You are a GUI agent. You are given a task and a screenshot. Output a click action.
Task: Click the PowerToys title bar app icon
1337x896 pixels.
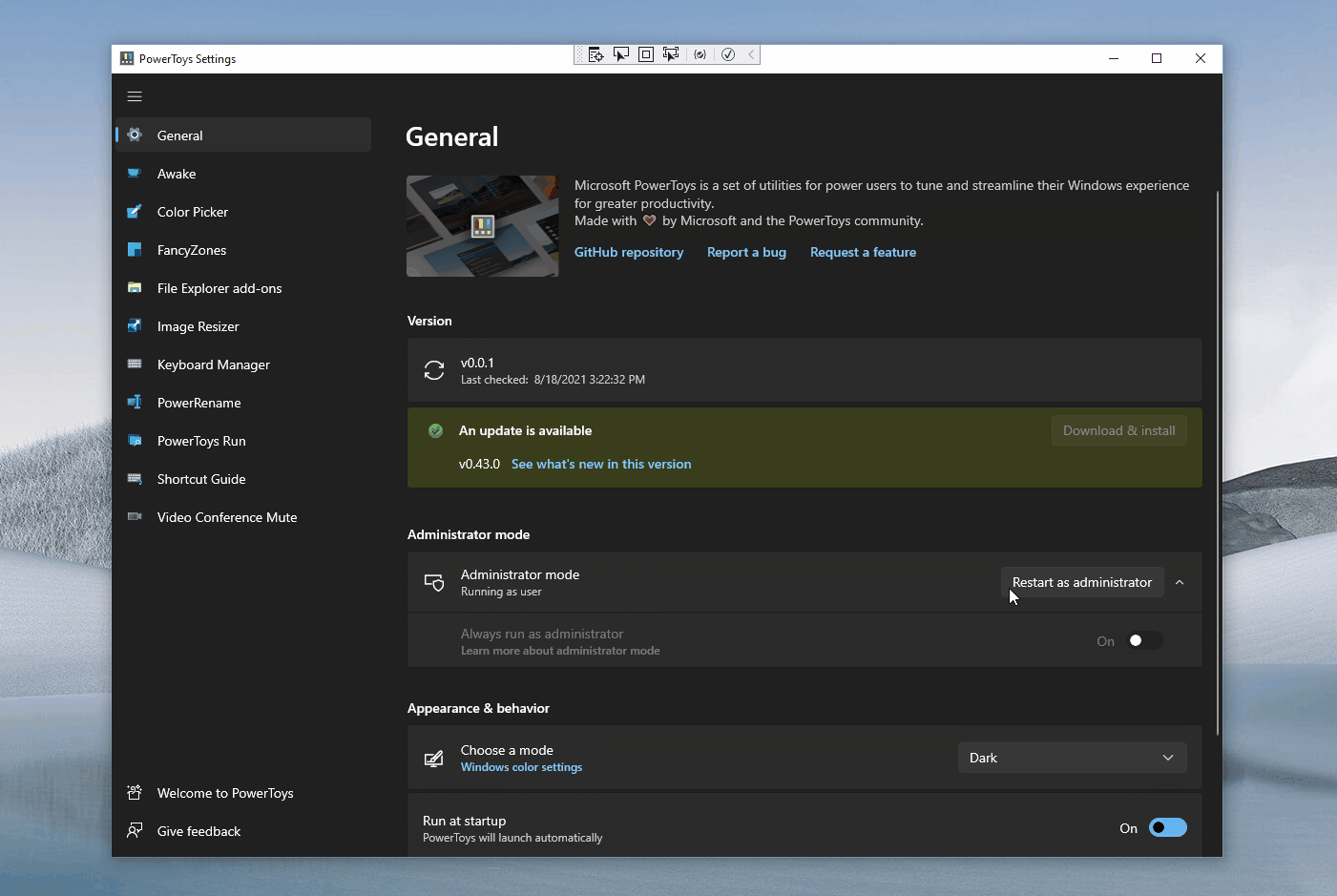(127, 58)
